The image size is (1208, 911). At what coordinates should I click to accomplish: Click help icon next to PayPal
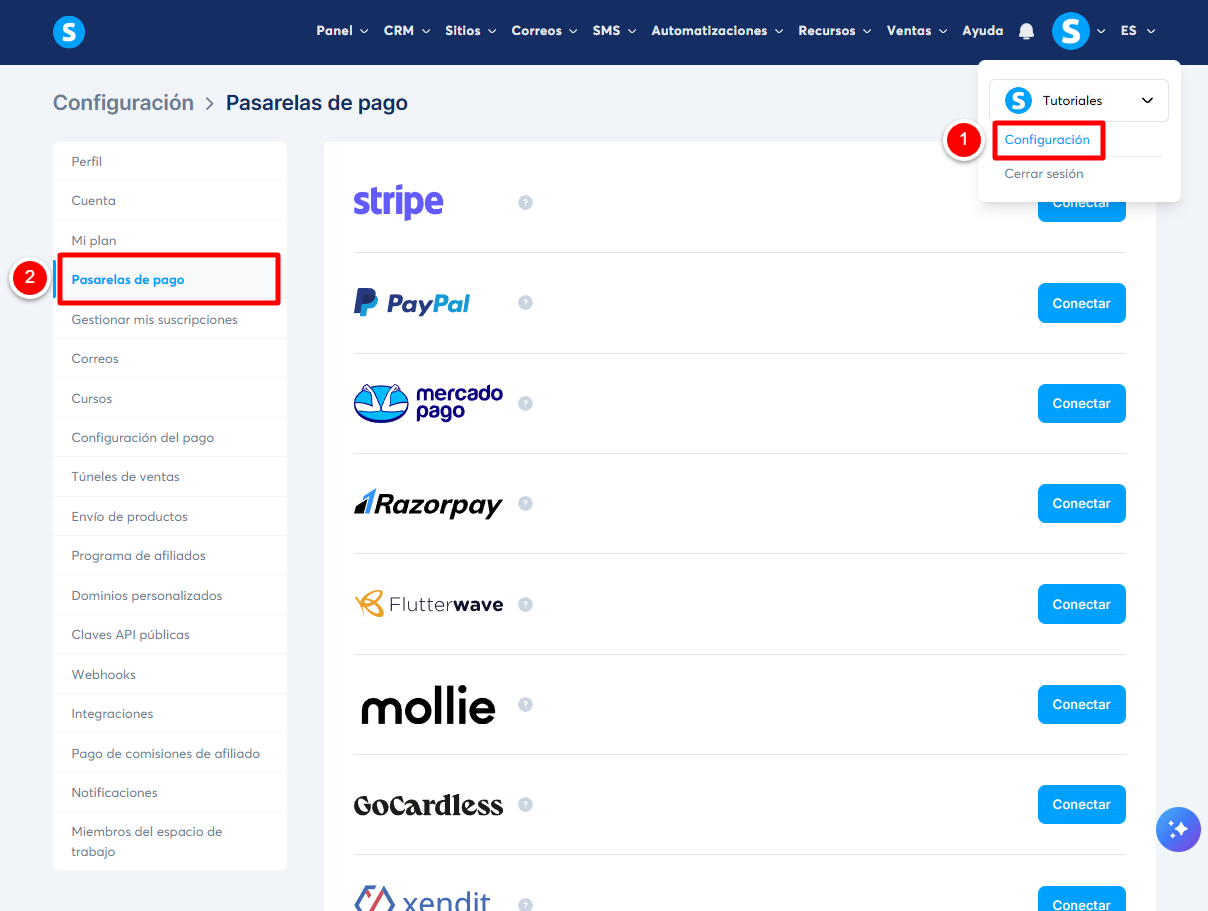tap(525, 302)
